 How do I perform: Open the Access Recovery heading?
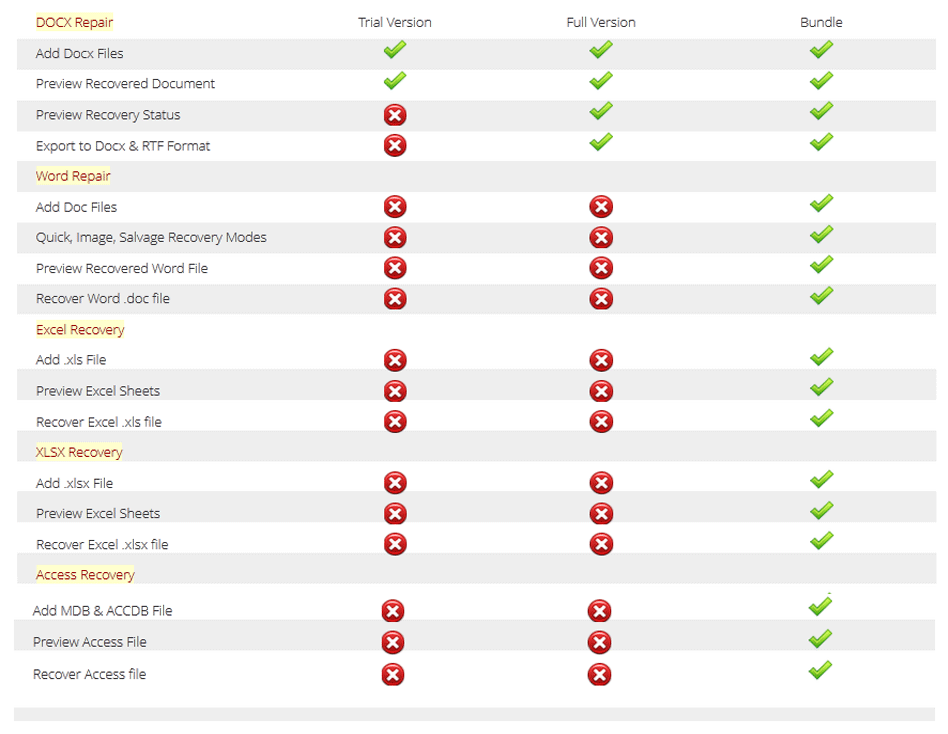[85, 574]
